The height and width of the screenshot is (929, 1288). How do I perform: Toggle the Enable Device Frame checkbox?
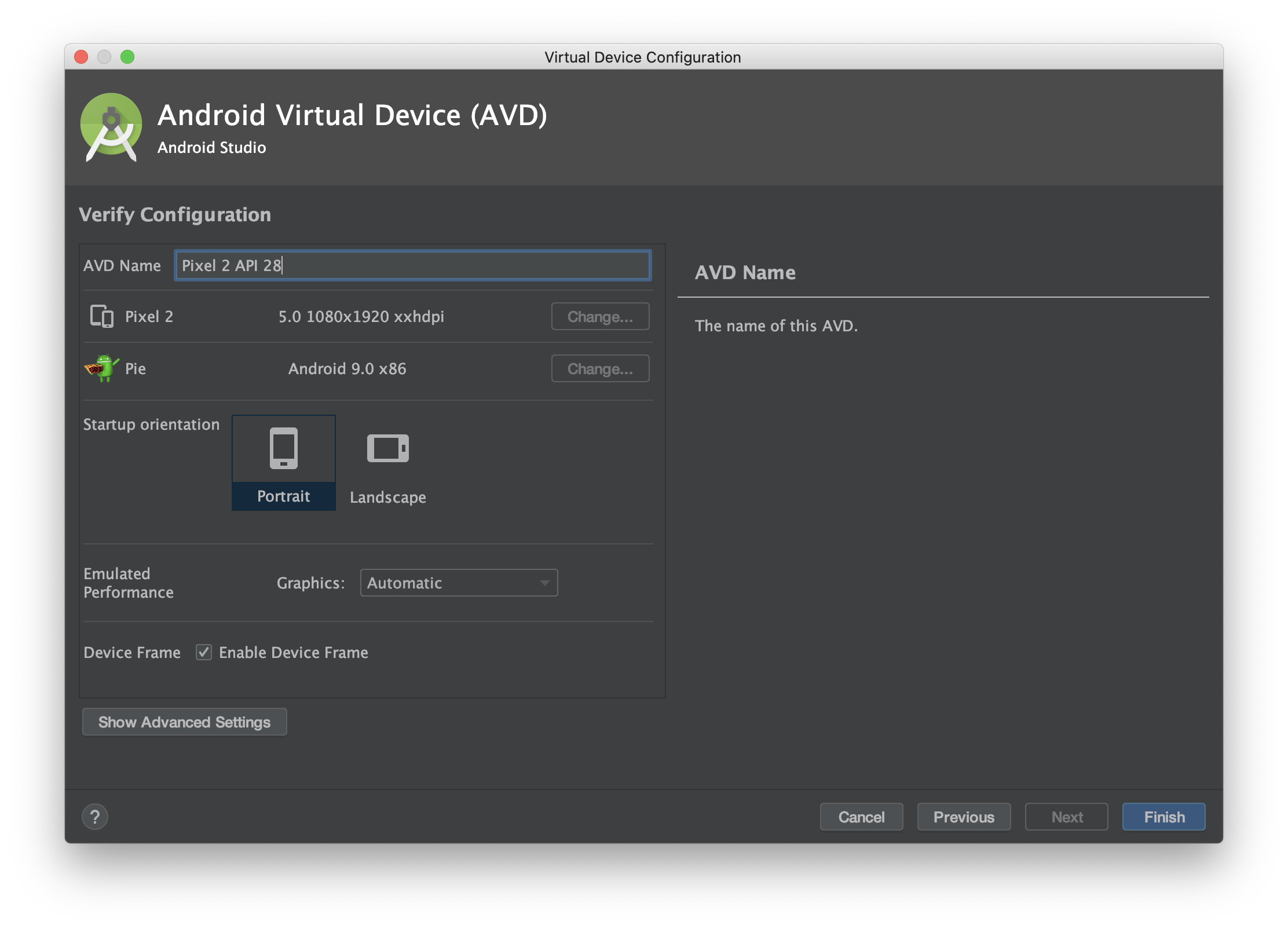coord(204,652)
